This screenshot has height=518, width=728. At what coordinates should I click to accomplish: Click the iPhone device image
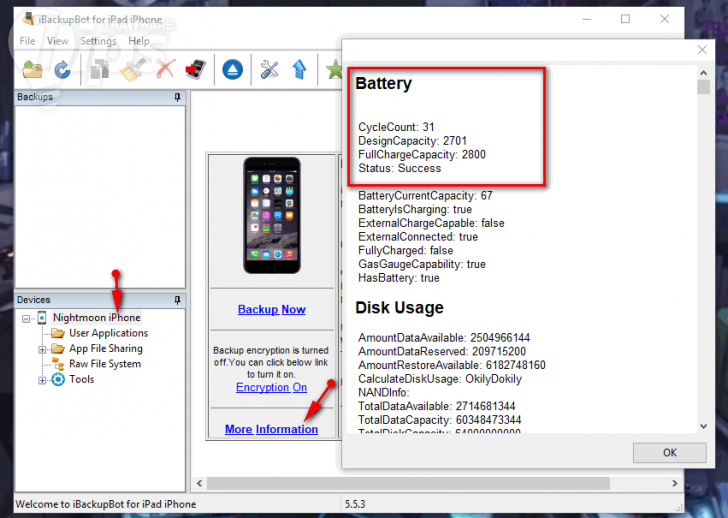coord(272,215)
